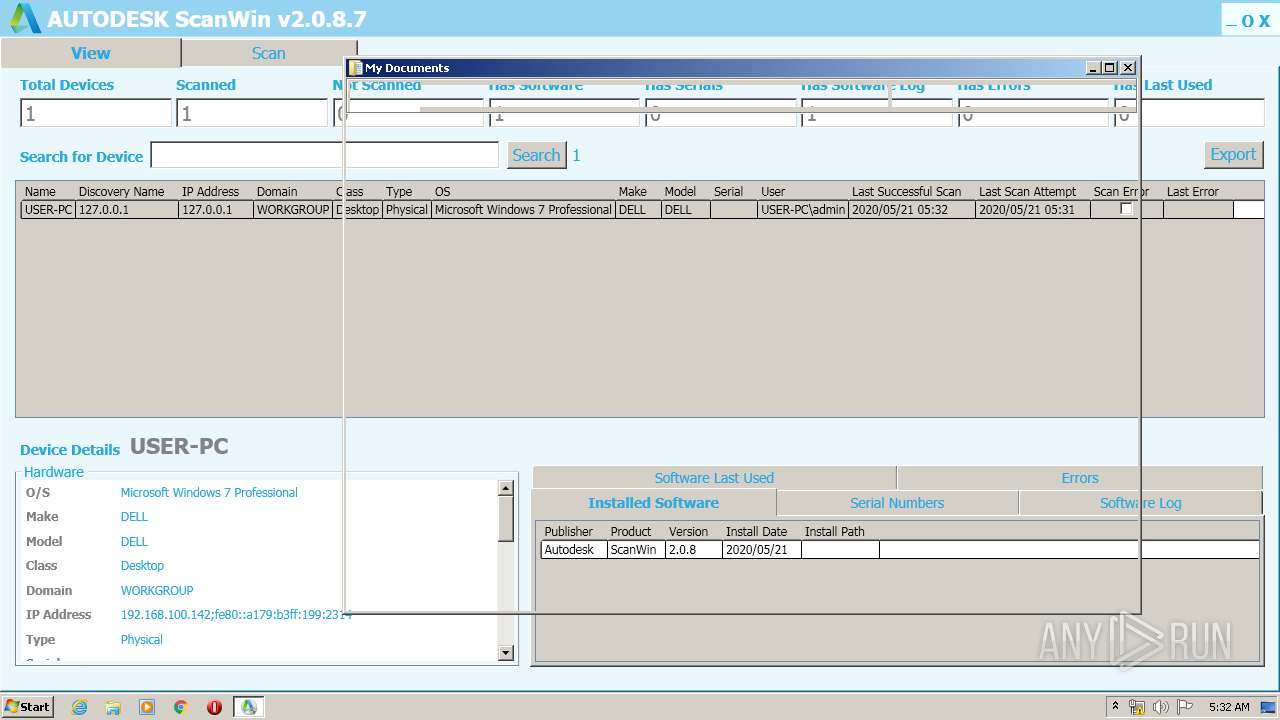The height and width of the screenshot is (720, 1280).
Task: Select the 2.0.8 version cell
Action: point(694,550)
